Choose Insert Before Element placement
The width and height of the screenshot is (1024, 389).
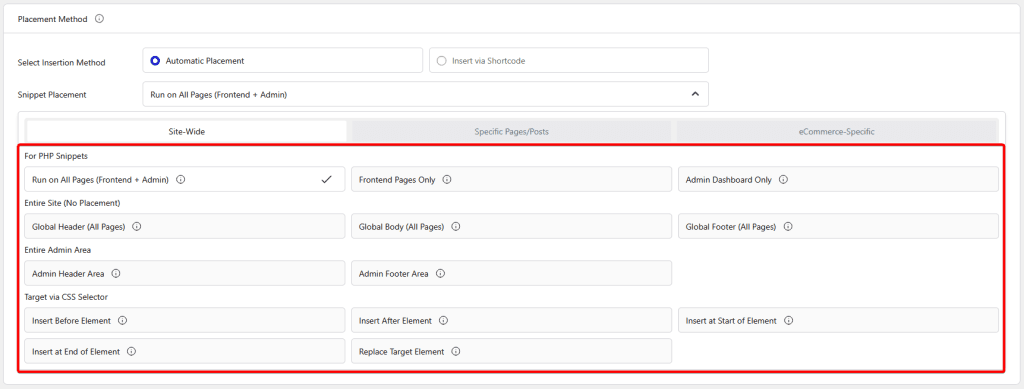(185, 320)
